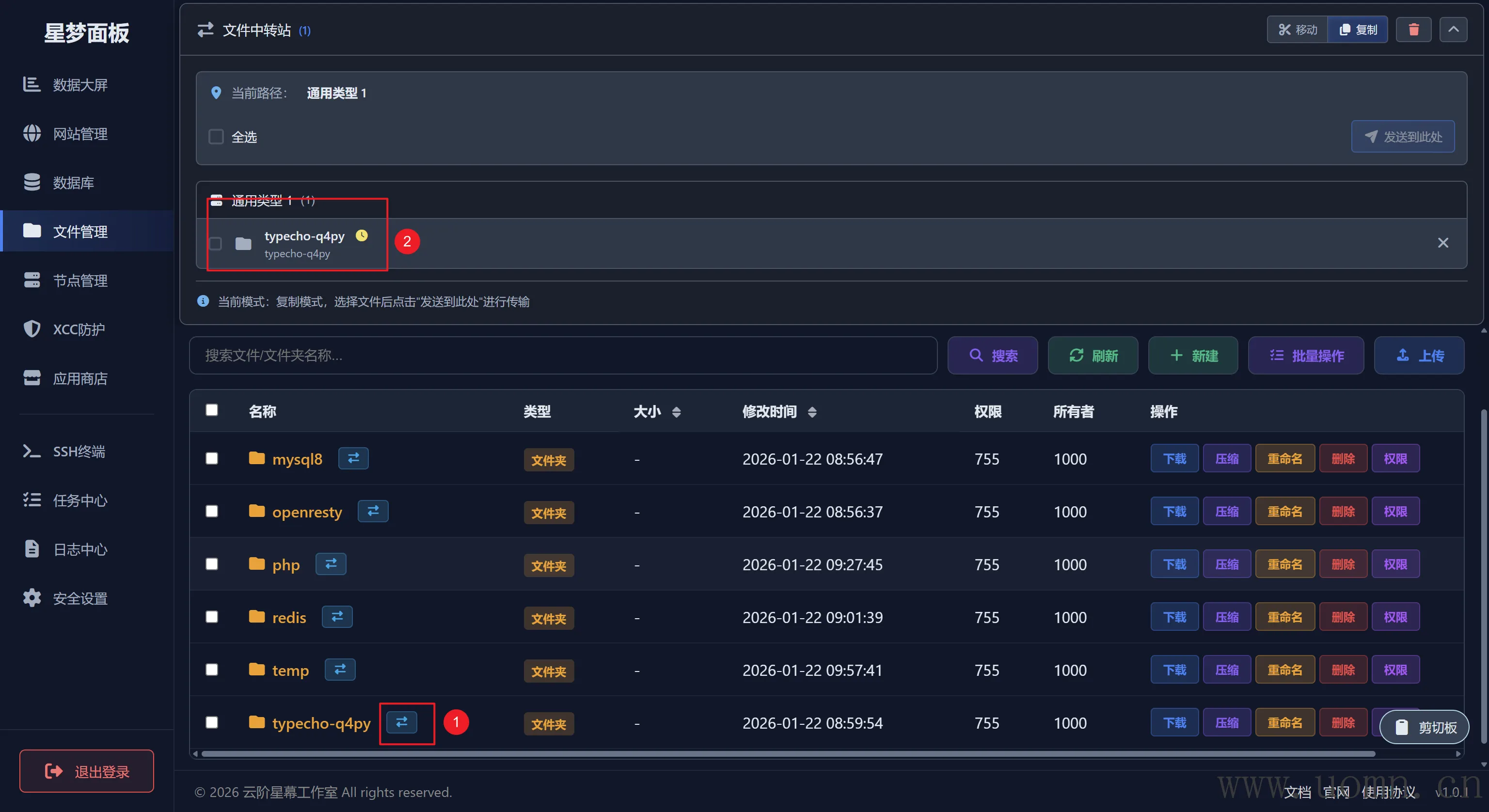Click the transfer icon beside the temp folder
1489x812 pixels.
[x=340, y=669]
